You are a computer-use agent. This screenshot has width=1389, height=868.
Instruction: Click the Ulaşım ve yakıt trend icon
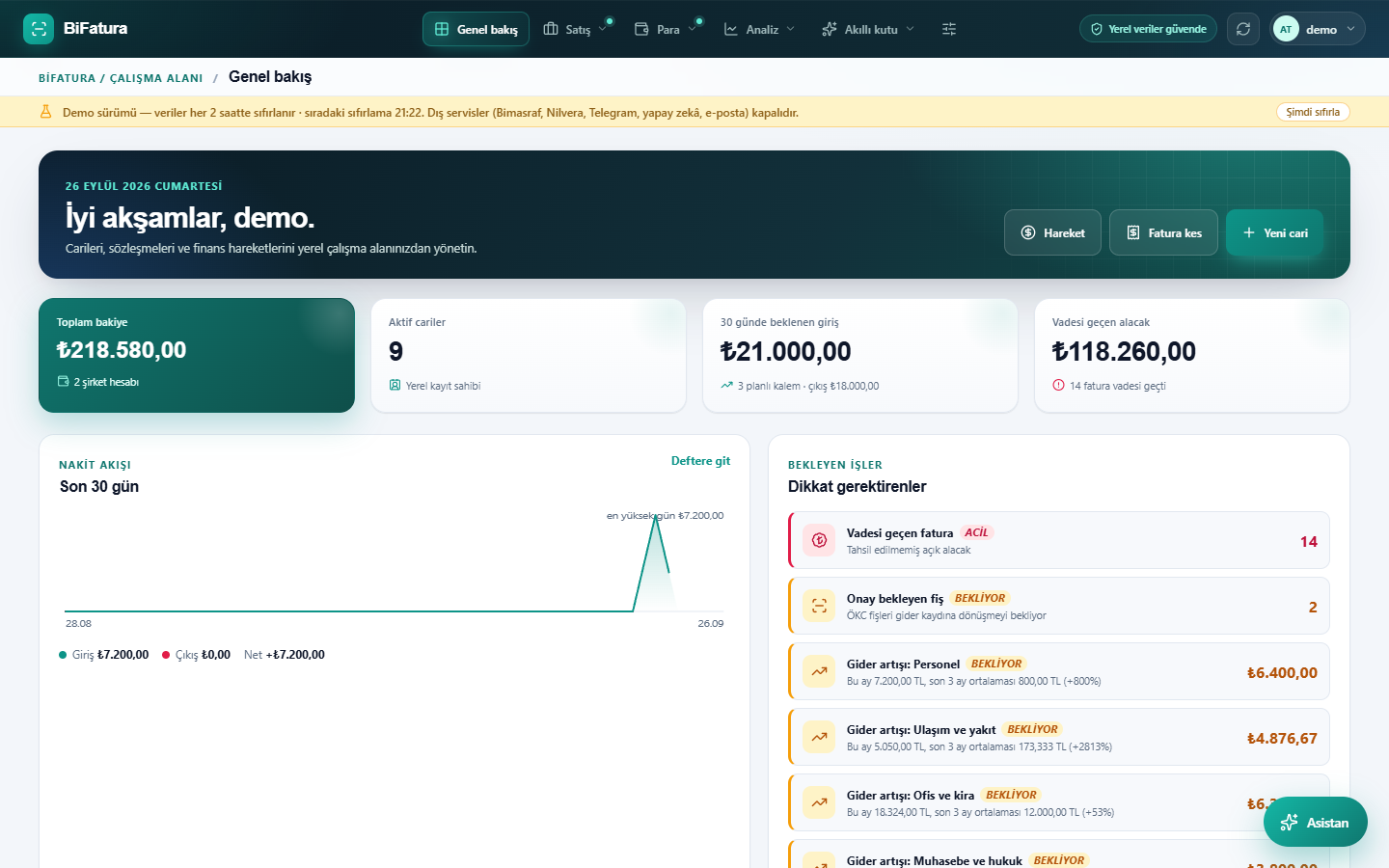819,737
